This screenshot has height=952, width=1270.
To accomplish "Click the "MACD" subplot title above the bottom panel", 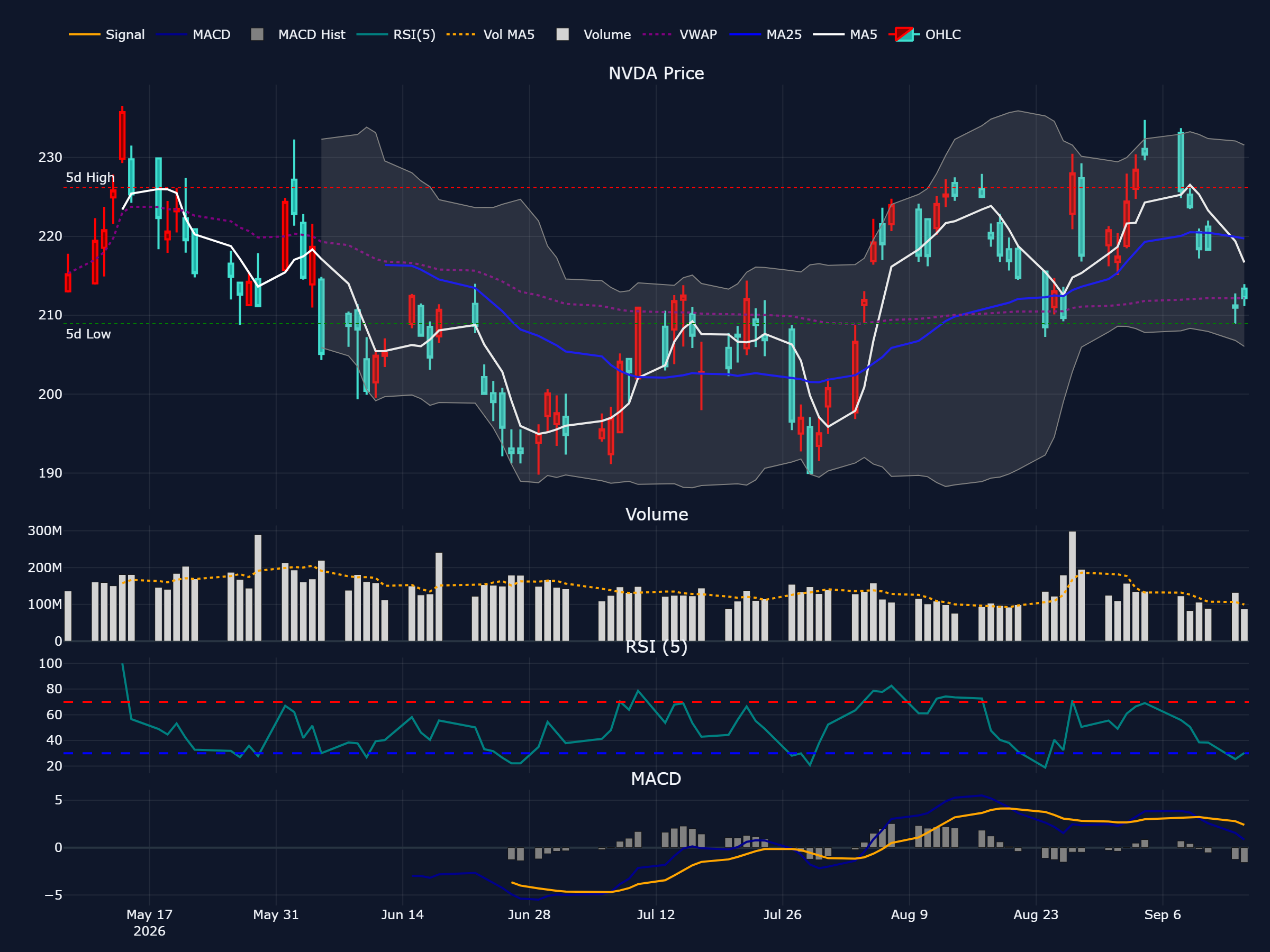I will (x=656, y=779).
